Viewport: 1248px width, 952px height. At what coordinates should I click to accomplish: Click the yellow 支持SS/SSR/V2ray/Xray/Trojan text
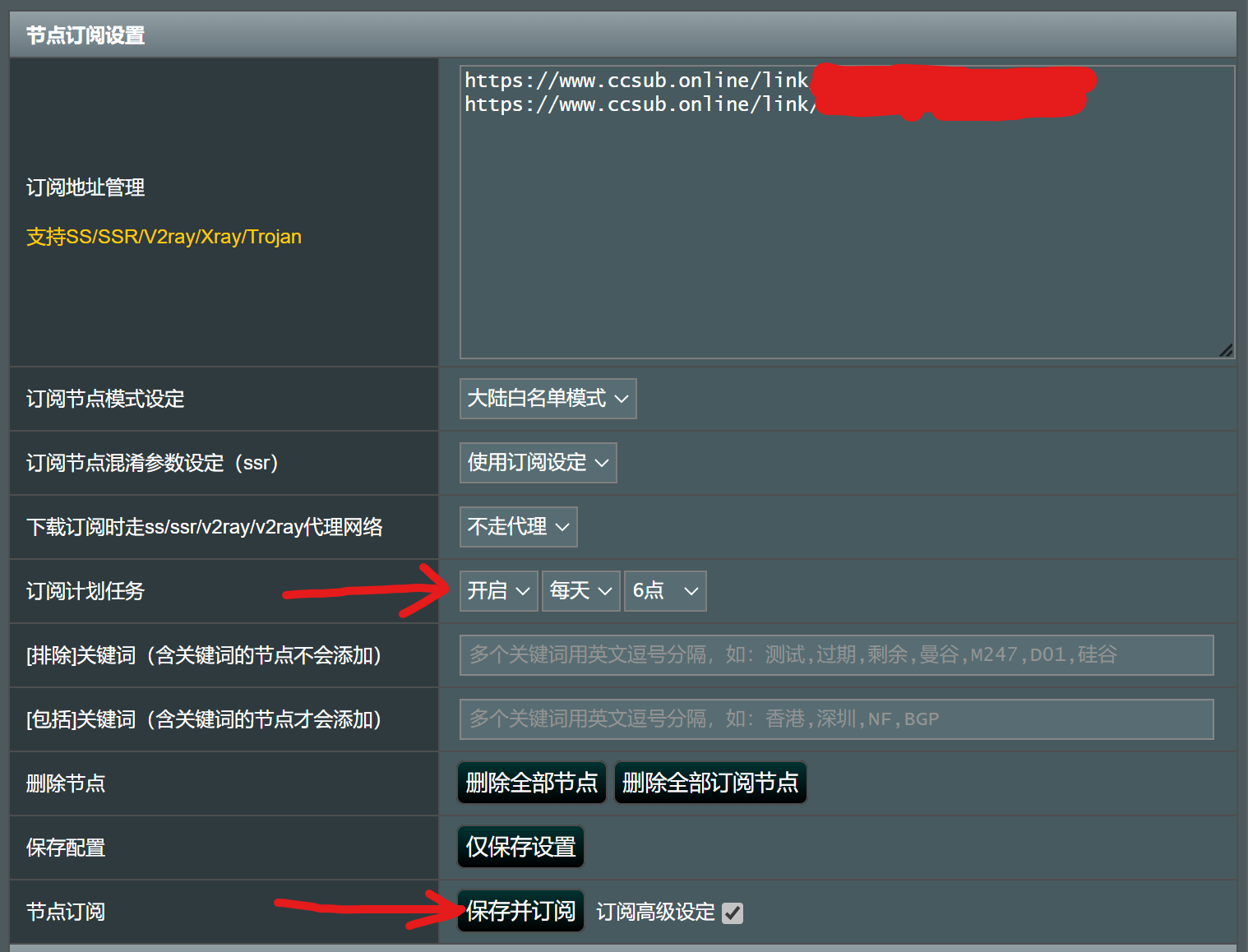pos(164,237)
